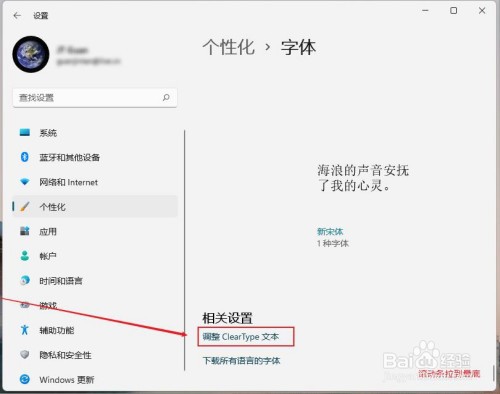
Task: Go to 游戏 settings
Action: [95, 305]
